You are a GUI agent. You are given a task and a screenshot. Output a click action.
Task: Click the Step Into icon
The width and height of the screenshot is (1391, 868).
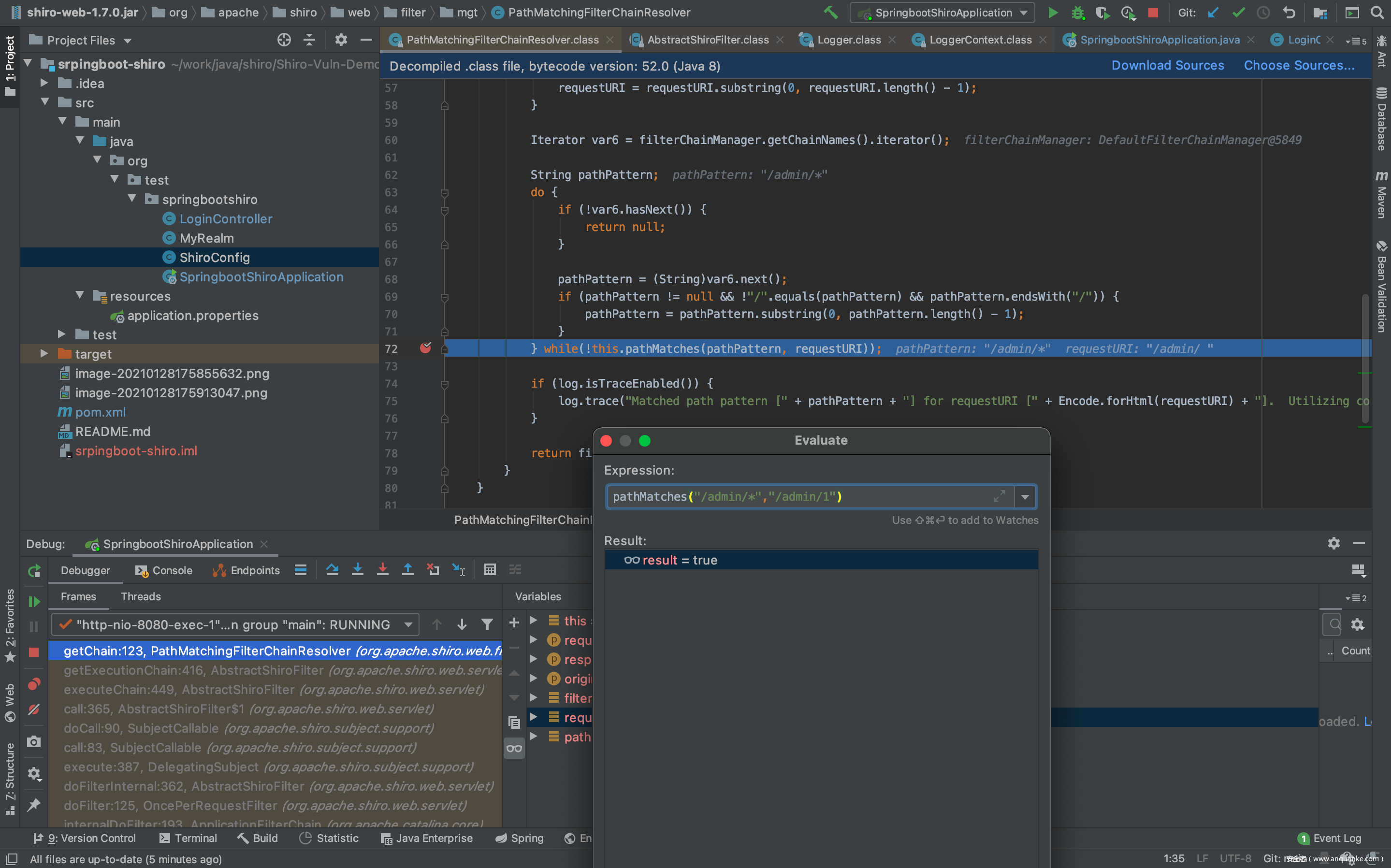click(x=357, y=569)
